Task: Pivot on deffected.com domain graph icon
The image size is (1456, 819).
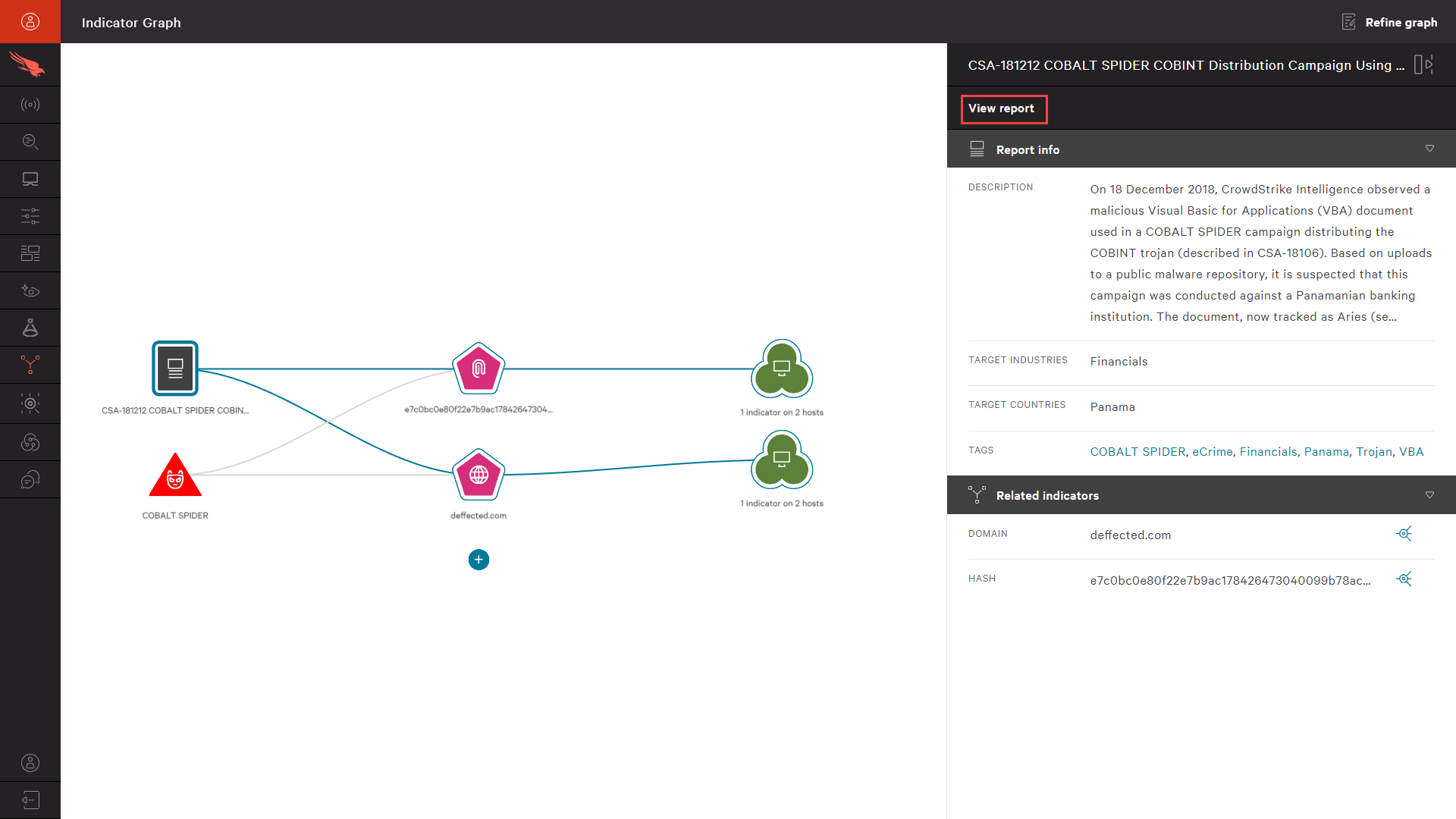Action: (x=1404, y=534)
